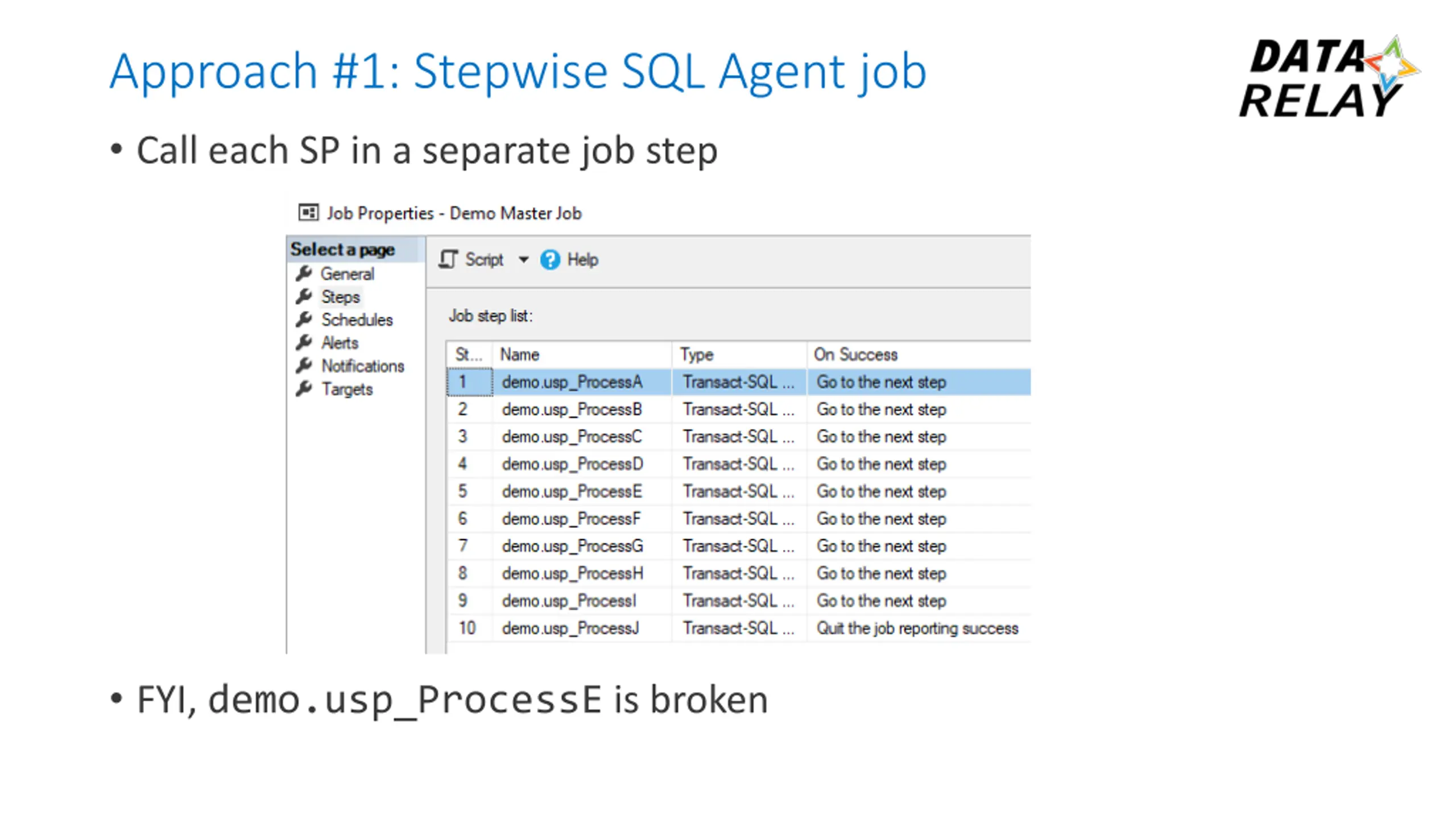Open the Help question-mark icon
The image size is (1456, 819).
[x=550, y=260]
